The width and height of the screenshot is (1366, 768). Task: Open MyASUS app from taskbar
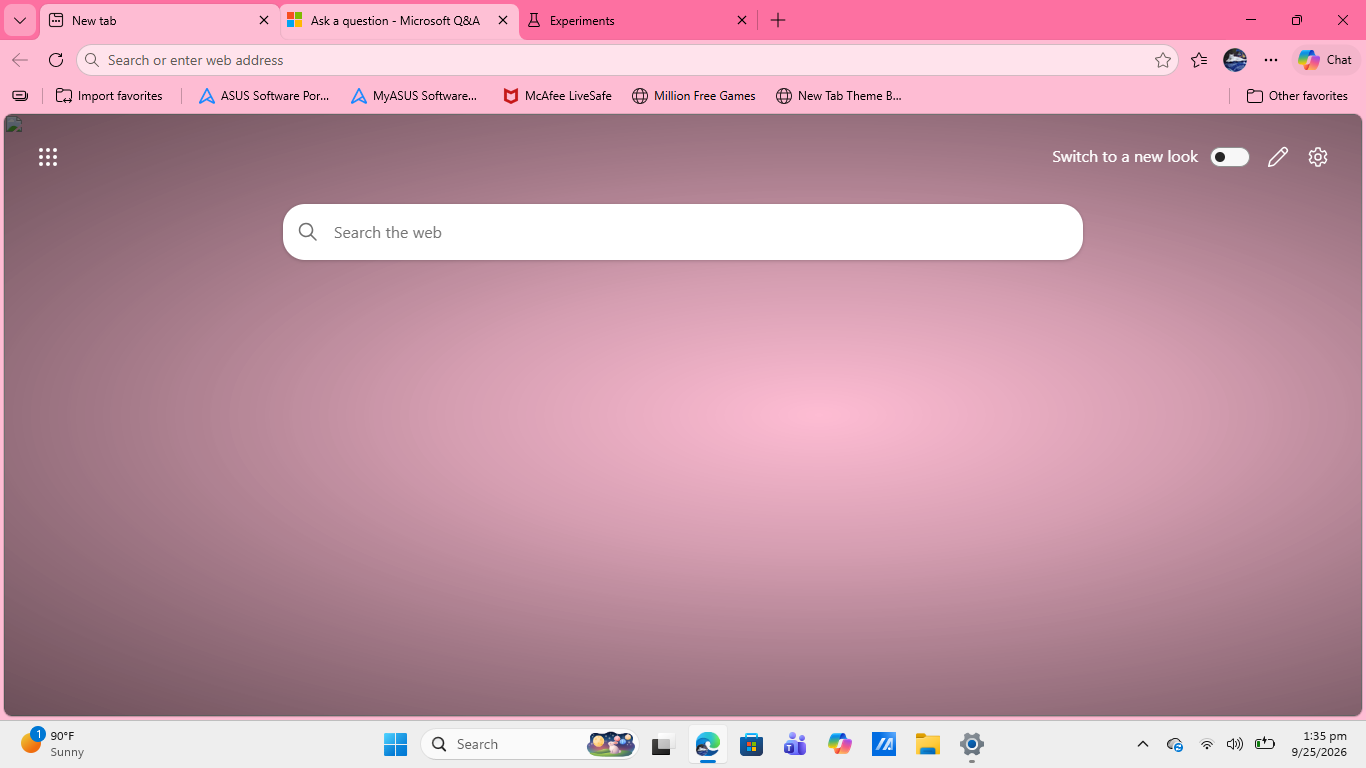(884, 744)
